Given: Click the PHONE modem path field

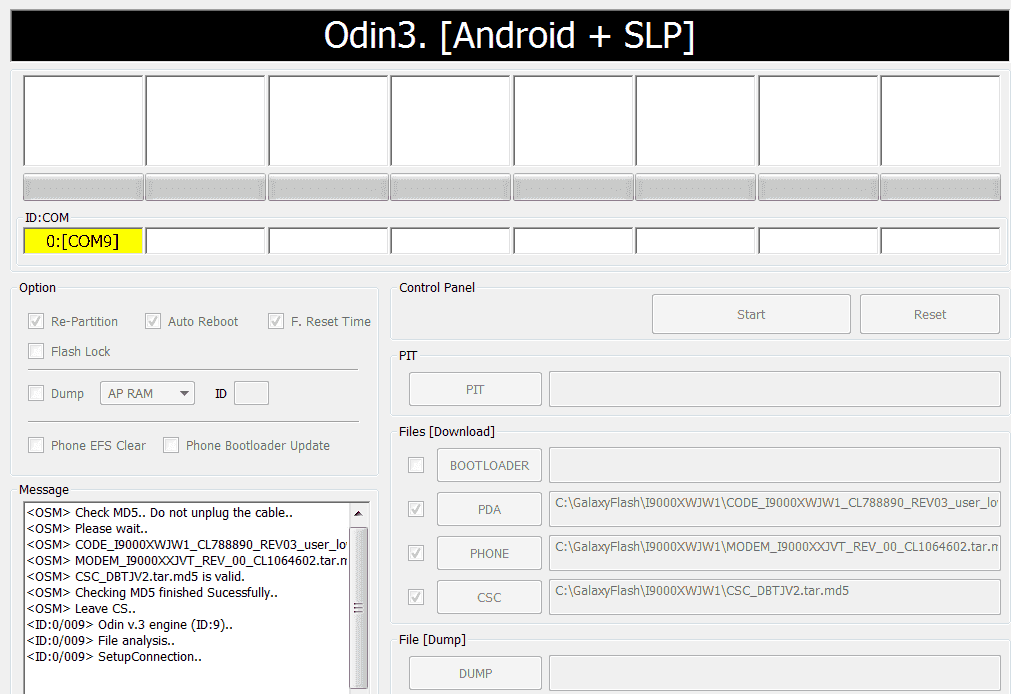Looking at the screenshot, I should tap(774, 553).
